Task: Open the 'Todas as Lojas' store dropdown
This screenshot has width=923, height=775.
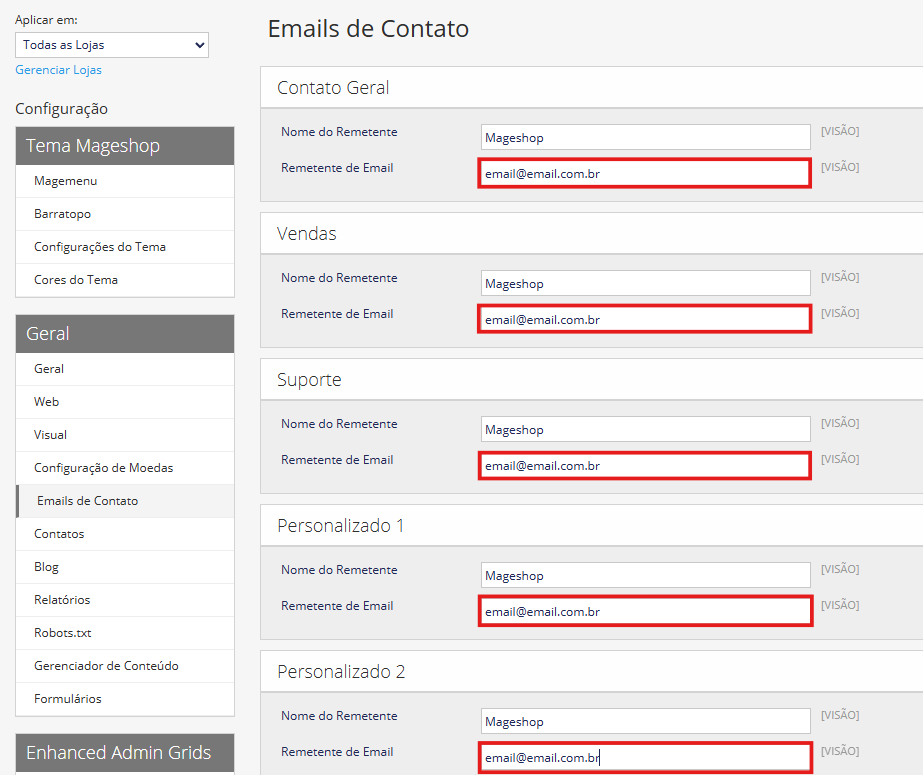Action: click(112, 45)
